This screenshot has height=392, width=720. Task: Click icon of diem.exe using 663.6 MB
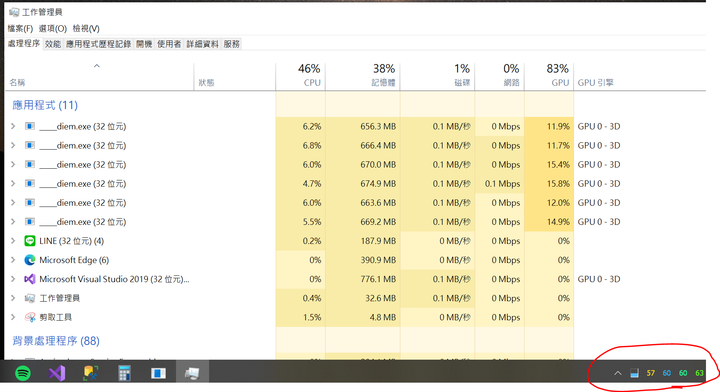30,202
